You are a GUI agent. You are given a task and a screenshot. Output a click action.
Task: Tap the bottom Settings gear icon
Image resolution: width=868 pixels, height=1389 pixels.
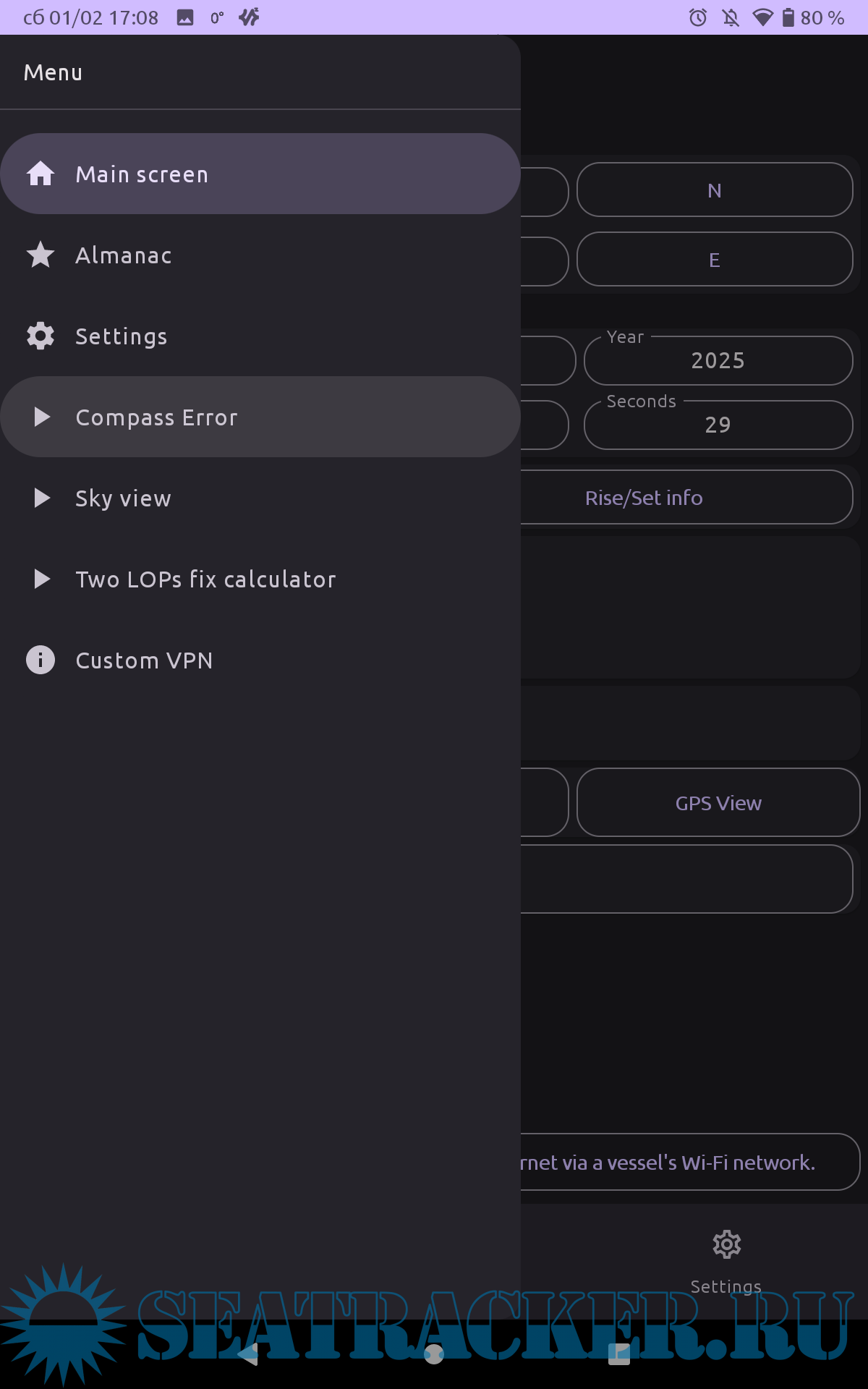click(726, 1246)
